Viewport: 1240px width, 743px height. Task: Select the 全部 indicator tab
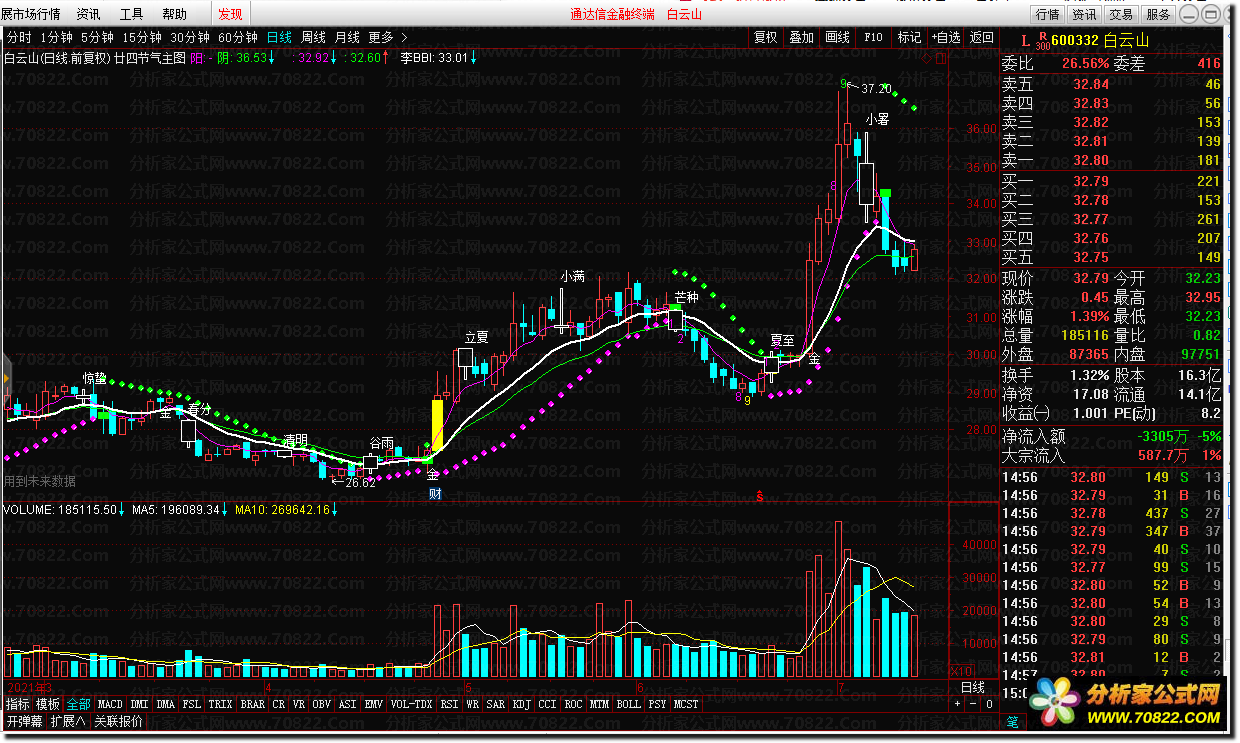pyautogui.click(x=78, y=704)
